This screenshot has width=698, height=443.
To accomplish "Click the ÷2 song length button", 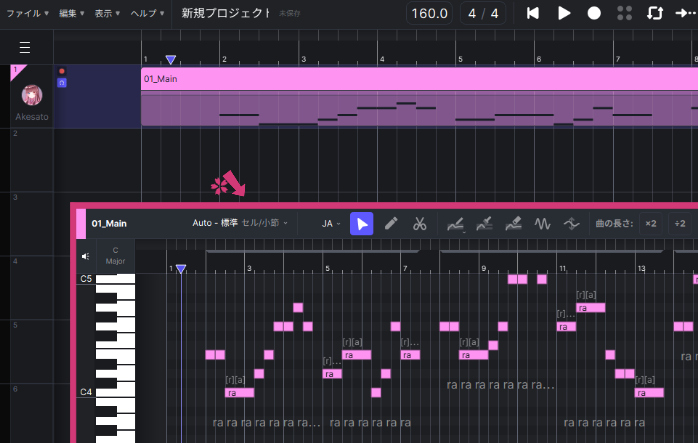I will coord(680,224).
